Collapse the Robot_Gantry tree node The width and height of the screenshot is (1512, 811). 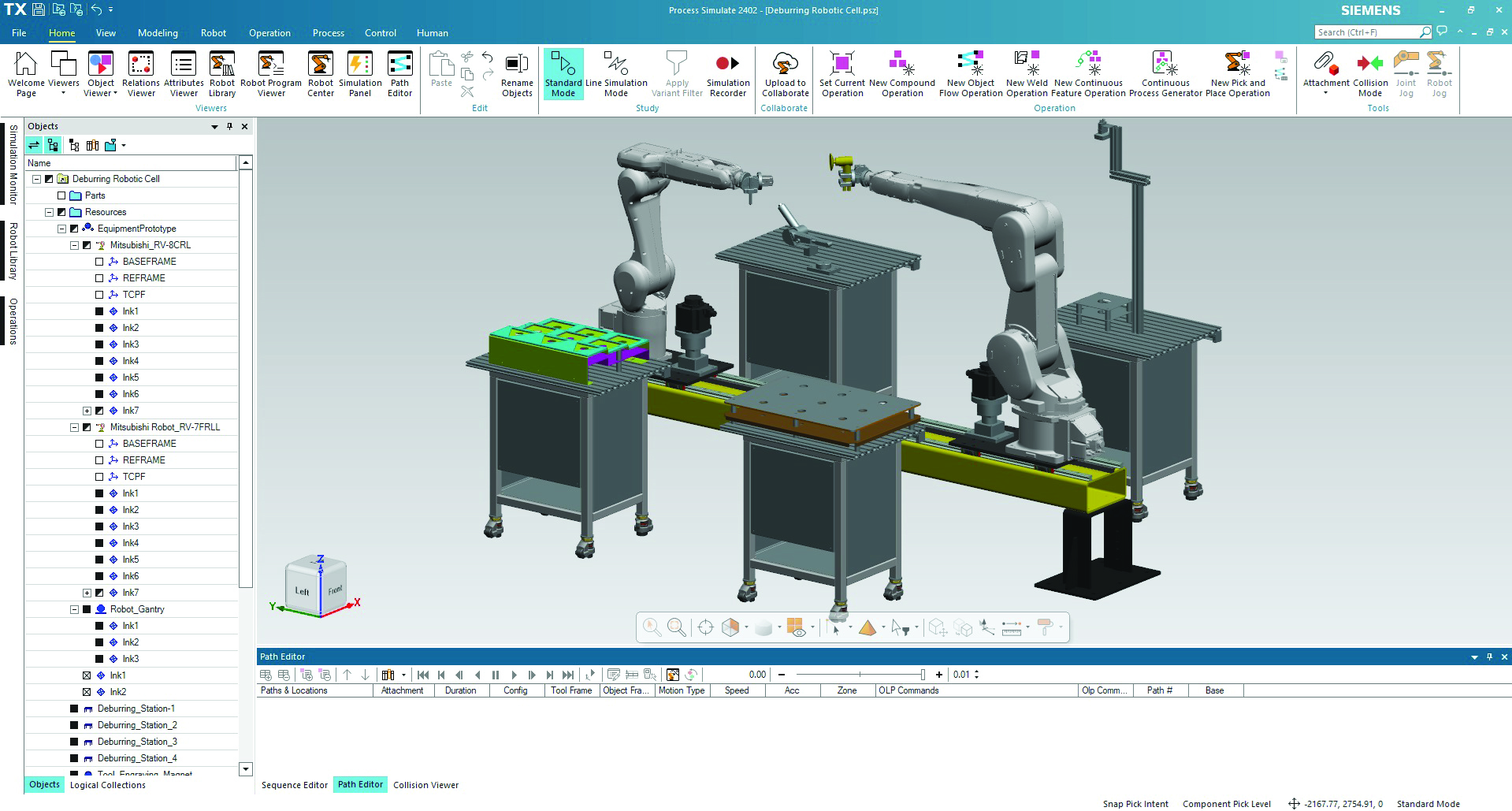point(74,609)
